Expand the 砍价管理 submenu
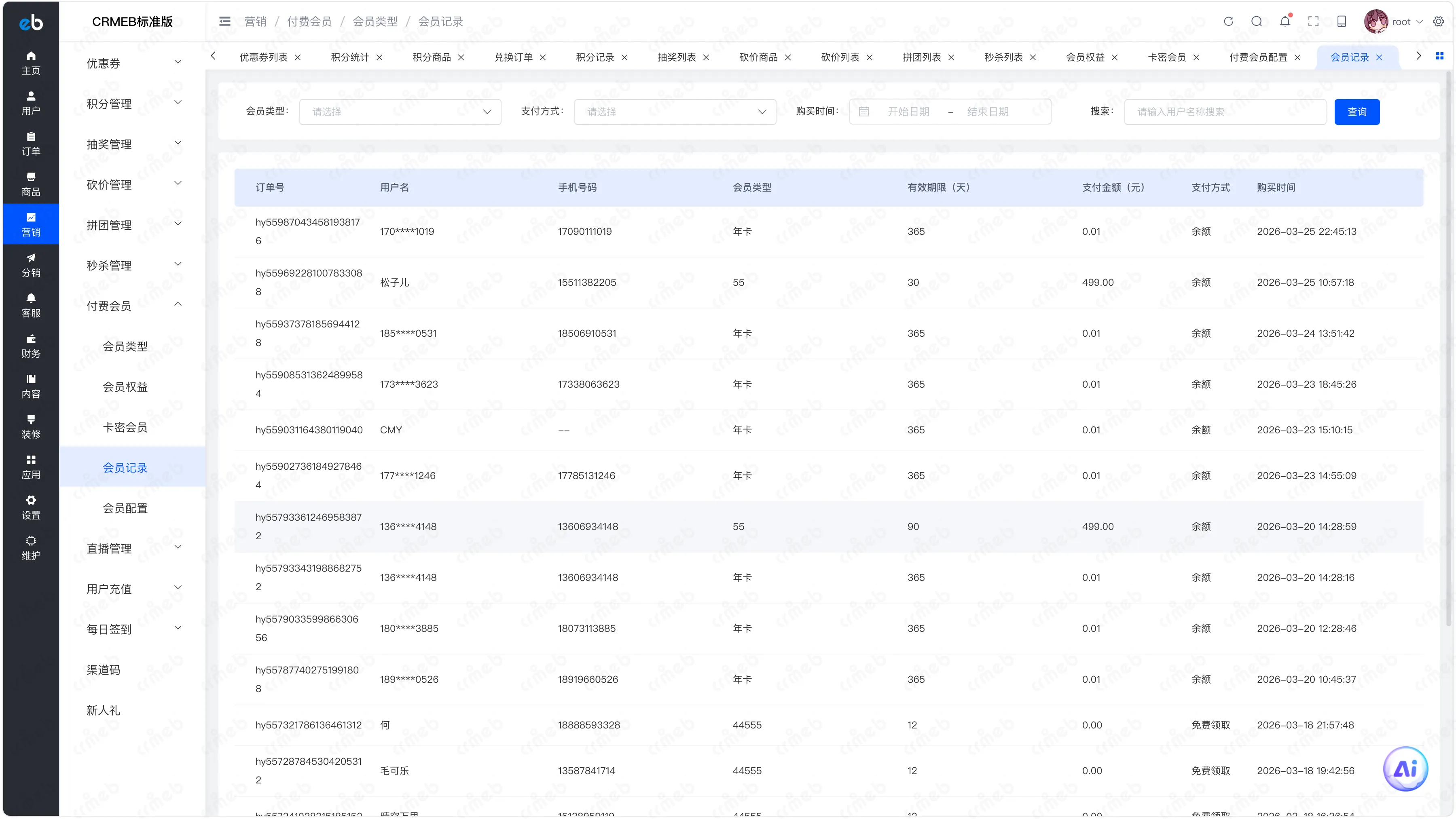 [133, 184]
